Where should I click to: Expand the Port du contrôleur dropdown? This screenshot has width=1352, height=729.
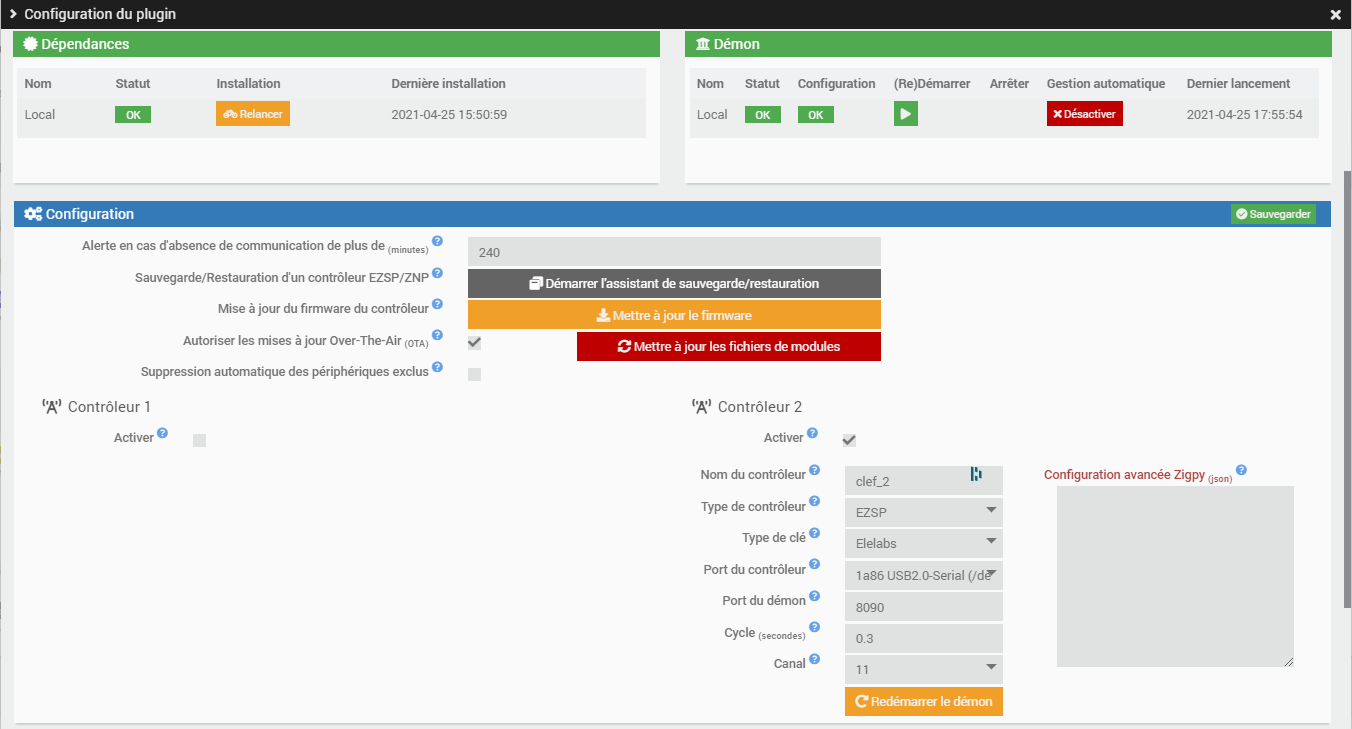click(x=924, y=575)
